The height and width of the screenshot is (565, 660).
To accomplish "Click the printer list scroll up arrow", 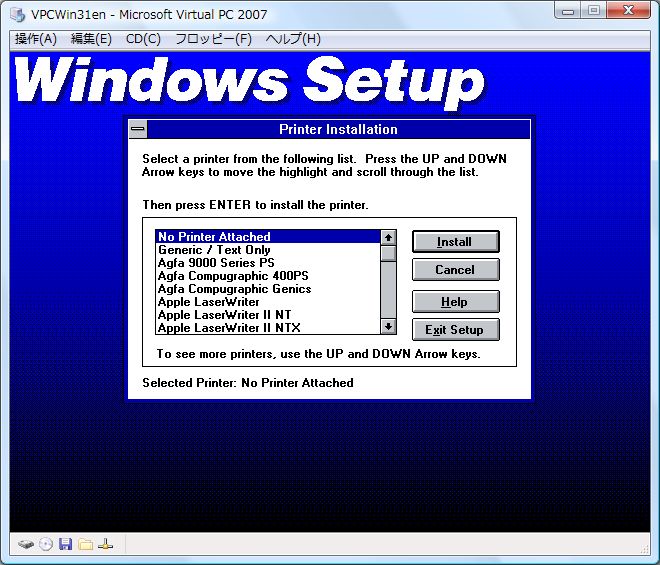I will point(388,237).
